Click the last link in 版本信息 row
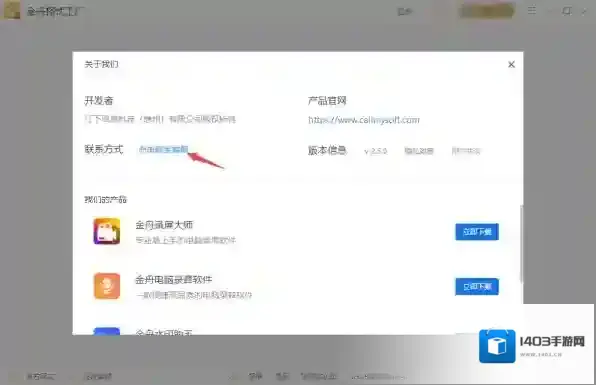The image size is (596, 385). (x=466, y=151)
